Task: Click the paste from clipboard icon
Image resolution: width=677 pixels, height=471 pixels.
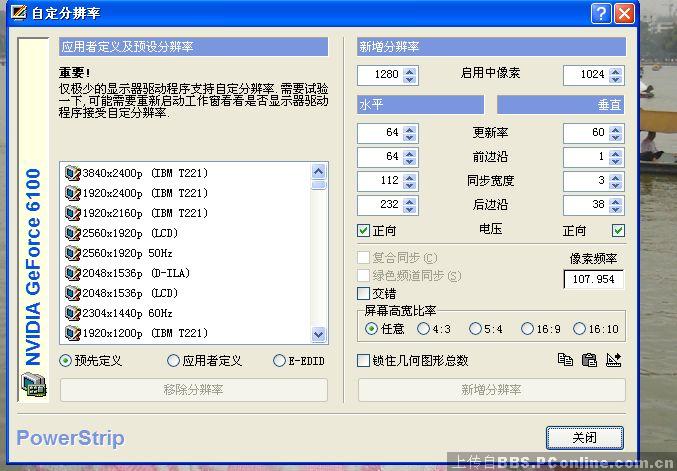Action: point(589,360)
